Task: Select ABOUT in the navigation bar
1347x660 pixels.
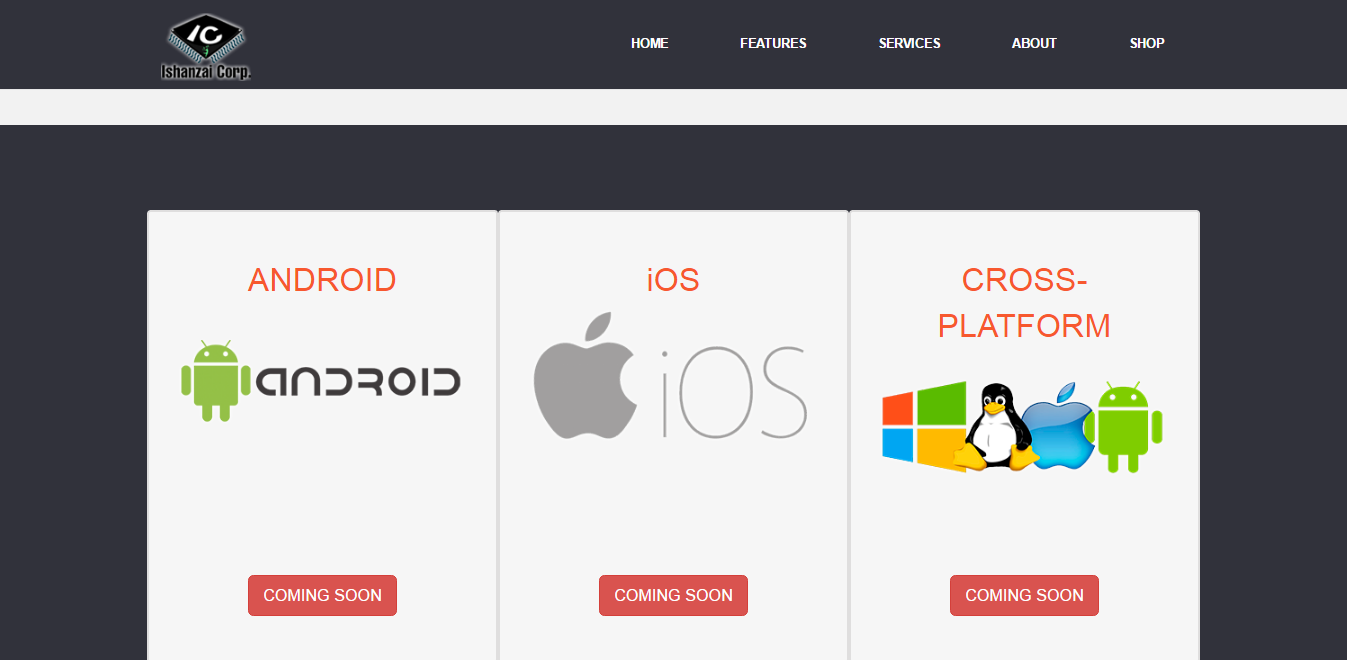Action: point(1034,43)
